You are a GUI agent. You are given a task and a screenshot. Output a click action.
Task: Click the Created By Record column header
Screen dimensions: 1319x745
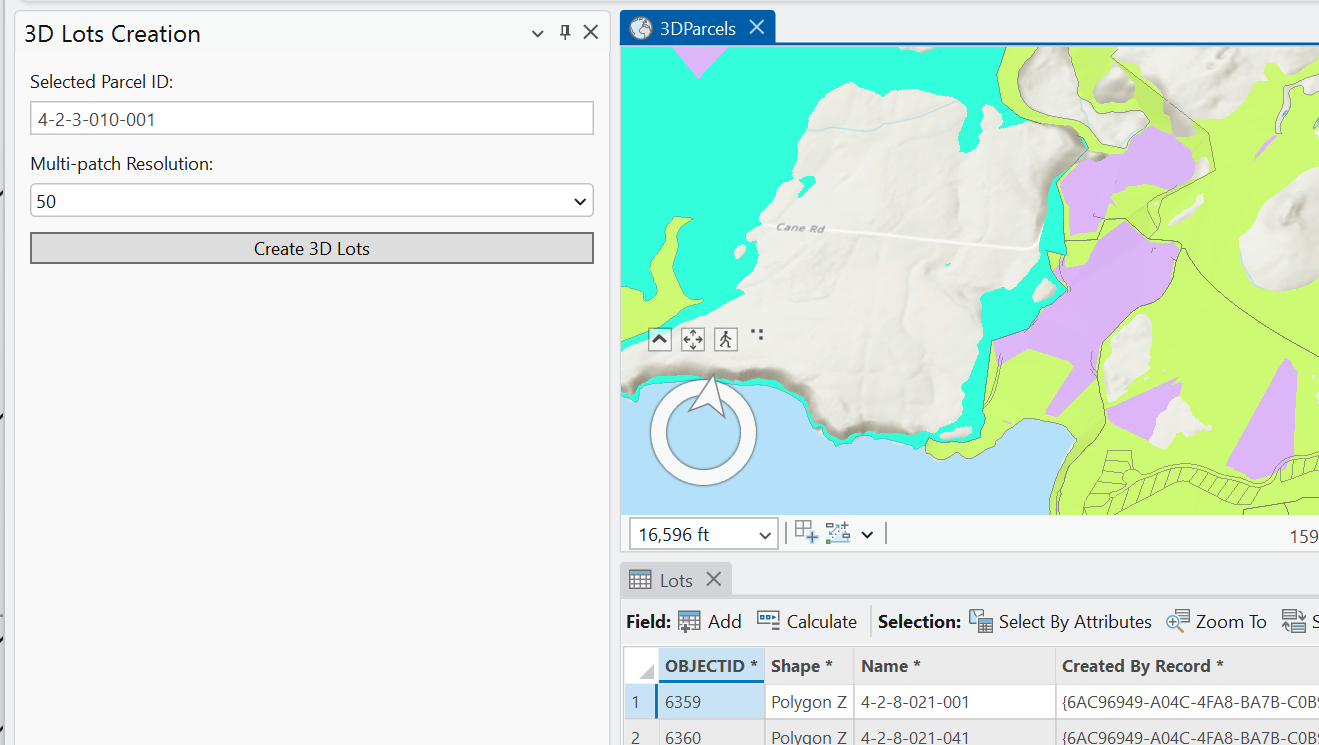pos(1187,666)
